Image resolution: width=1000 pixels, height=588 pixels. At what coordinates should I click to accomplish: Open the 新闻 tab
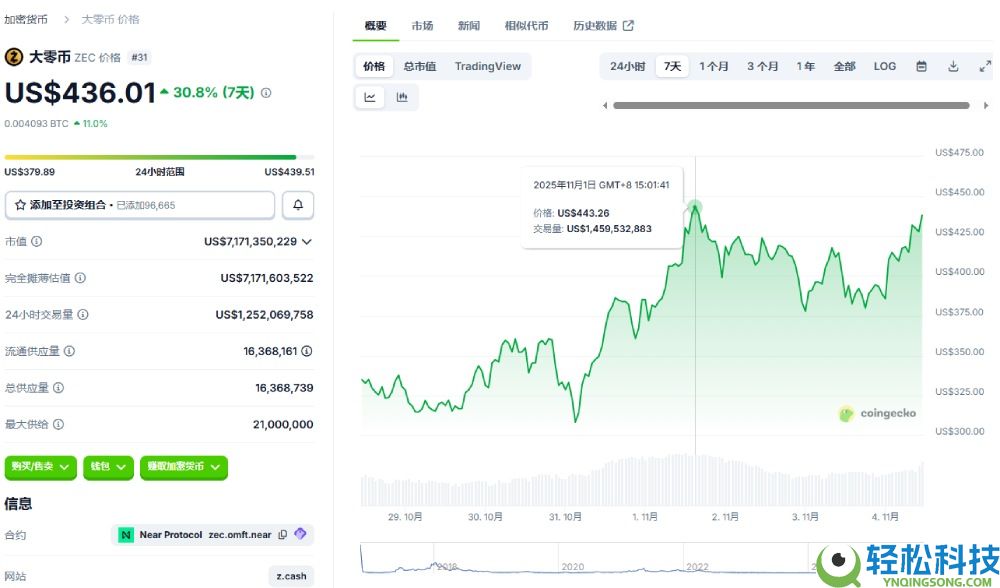pos(469,26)
